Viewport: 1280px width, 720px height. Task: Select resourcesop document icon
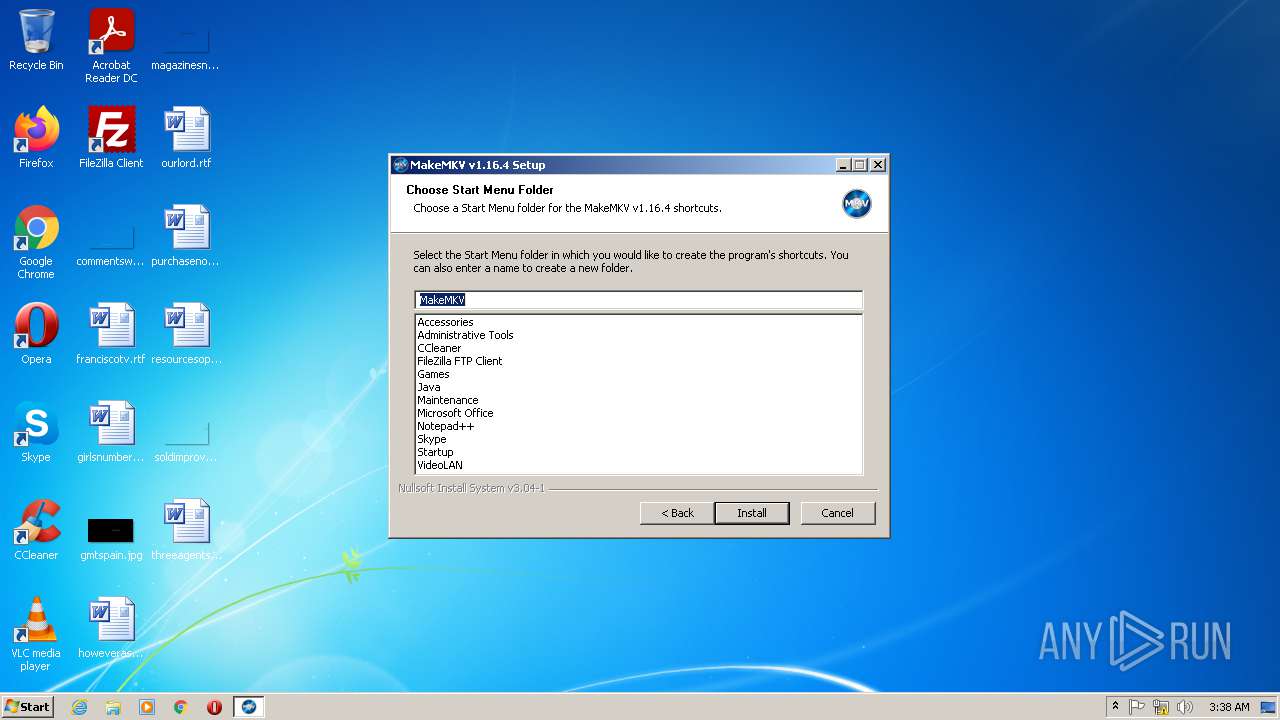186,334
